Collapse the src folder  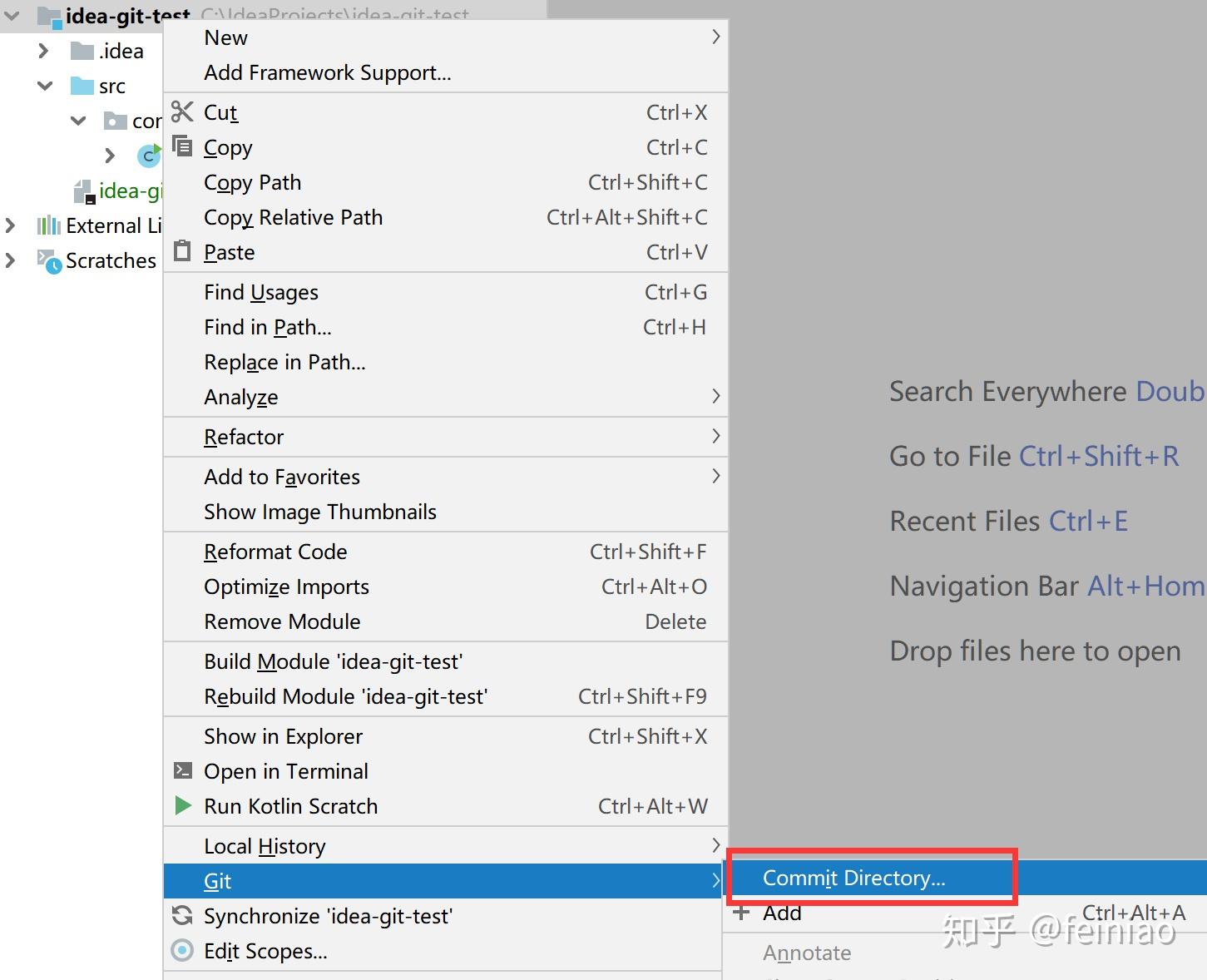pos(45,86)
